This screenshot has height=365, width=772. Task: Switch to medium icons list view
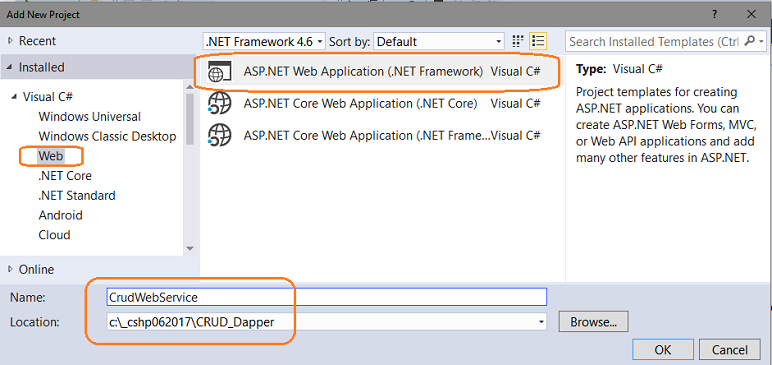coord(539,41)
